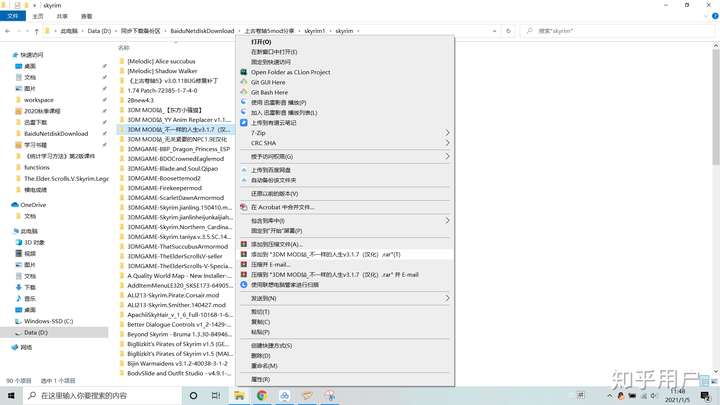Expand the 发送到(N) submenu arrow
The image size is (720, 405).
coord(447,298)
